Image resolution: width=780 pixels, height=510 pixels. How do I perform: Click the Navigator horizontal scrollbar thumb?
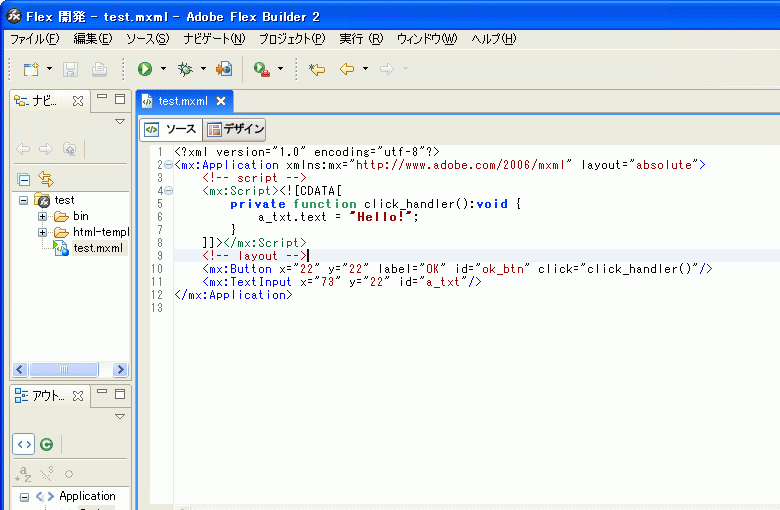(64, 370)
